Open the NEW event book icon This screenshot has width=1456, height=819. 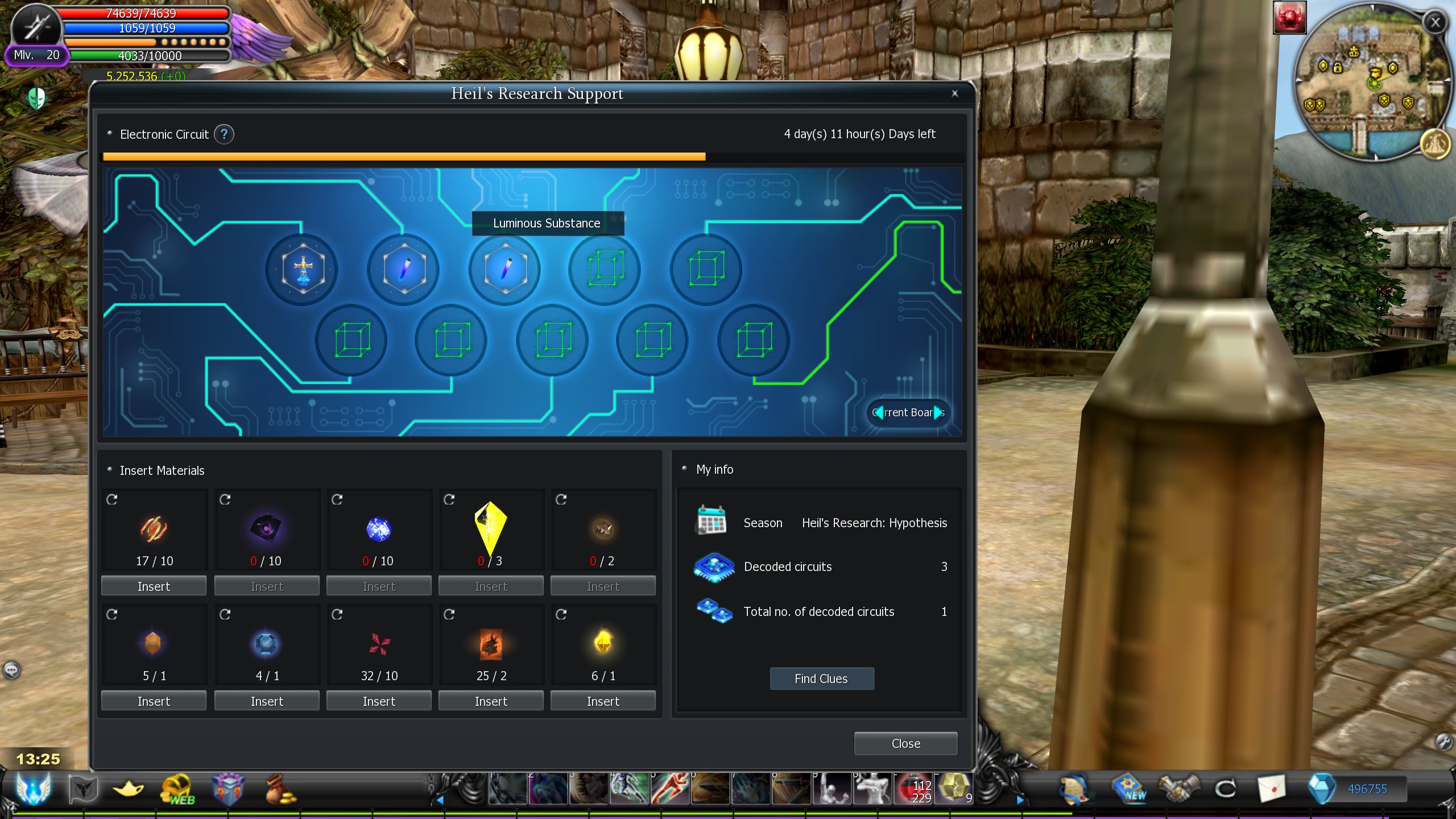[x=1130, y=789]
